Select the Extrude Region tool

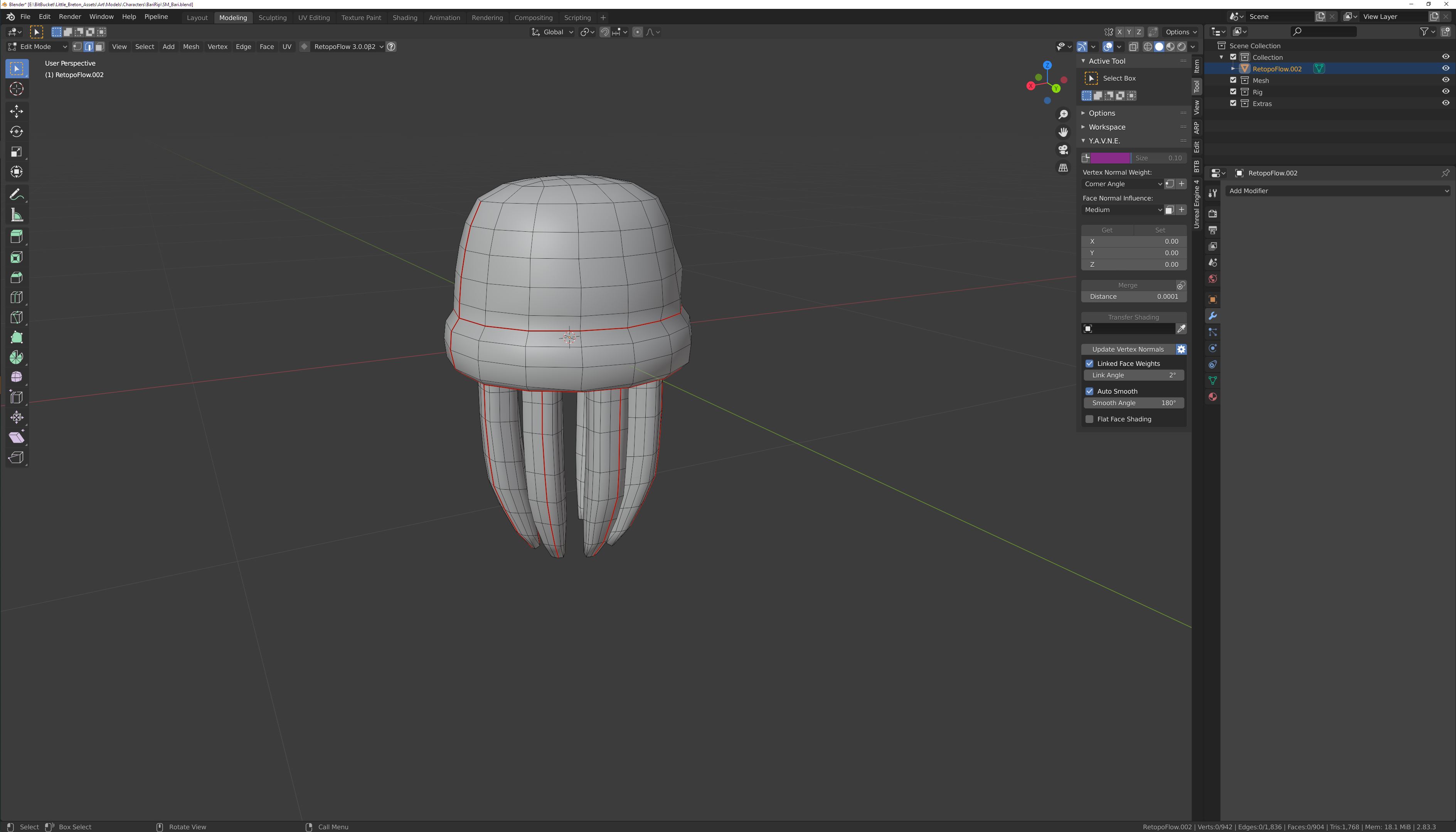[x=17, y=237]
